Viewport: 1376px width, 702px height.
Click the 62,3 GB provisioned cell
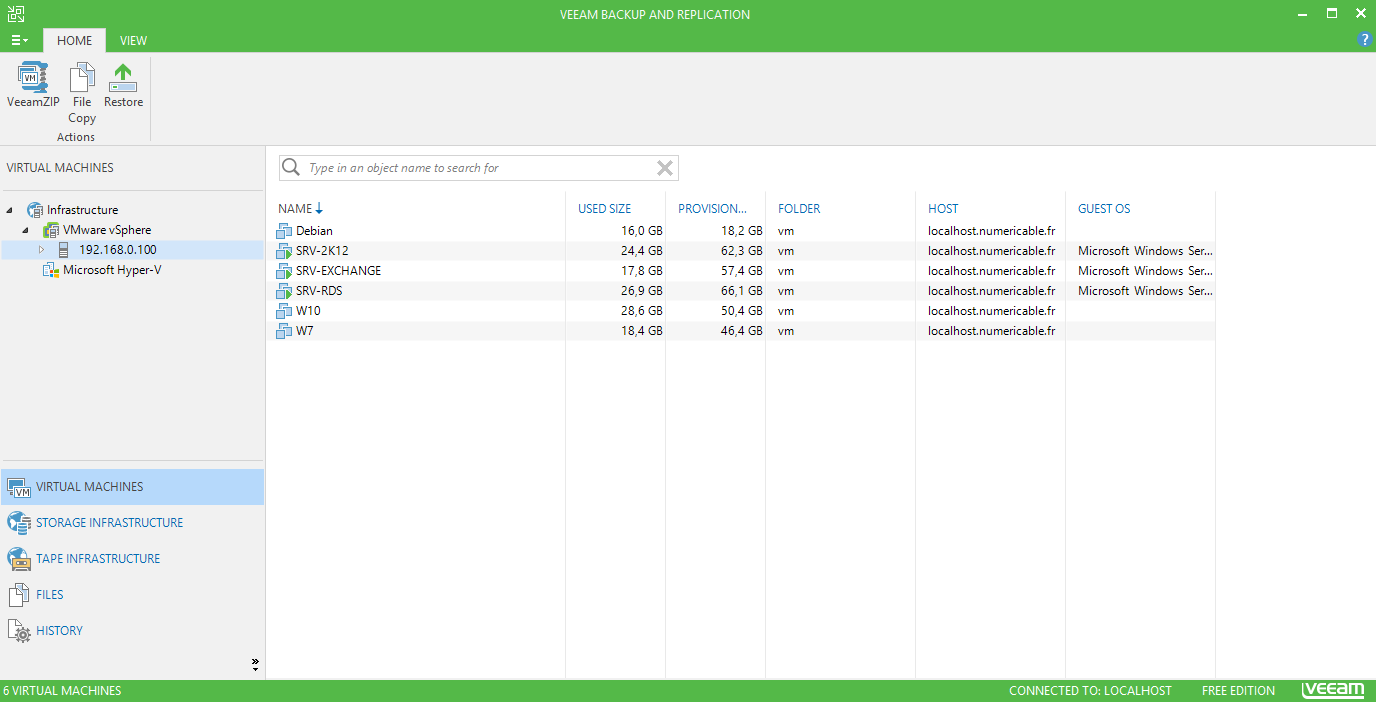click(x=741, y=251)
